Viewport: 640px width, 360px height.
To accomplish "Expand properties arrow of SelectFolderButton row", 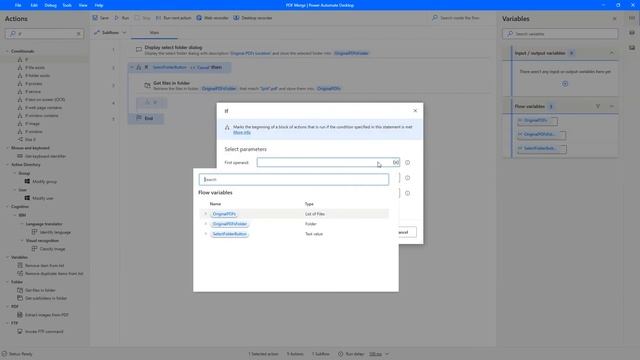I will click(x=206, y=234).
